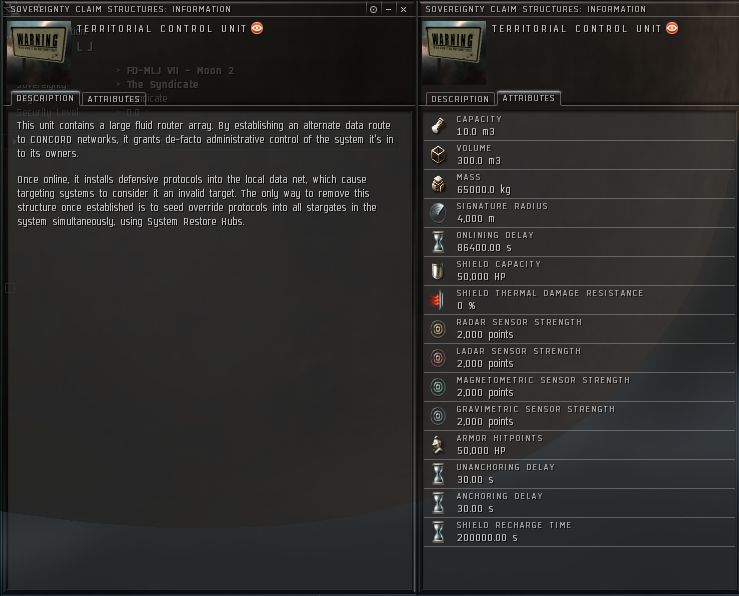Click the Signature Radius gauge icon
Viewport: 739px width, 596px height.
[x=438, y=213]
